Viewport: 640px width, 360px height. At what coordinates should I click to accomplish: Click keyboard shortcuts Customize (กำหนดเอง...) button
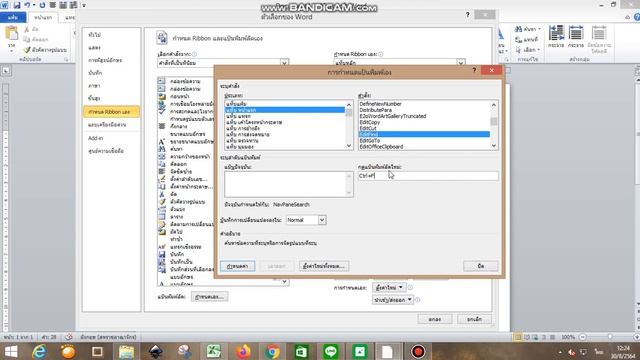(209, 297)
